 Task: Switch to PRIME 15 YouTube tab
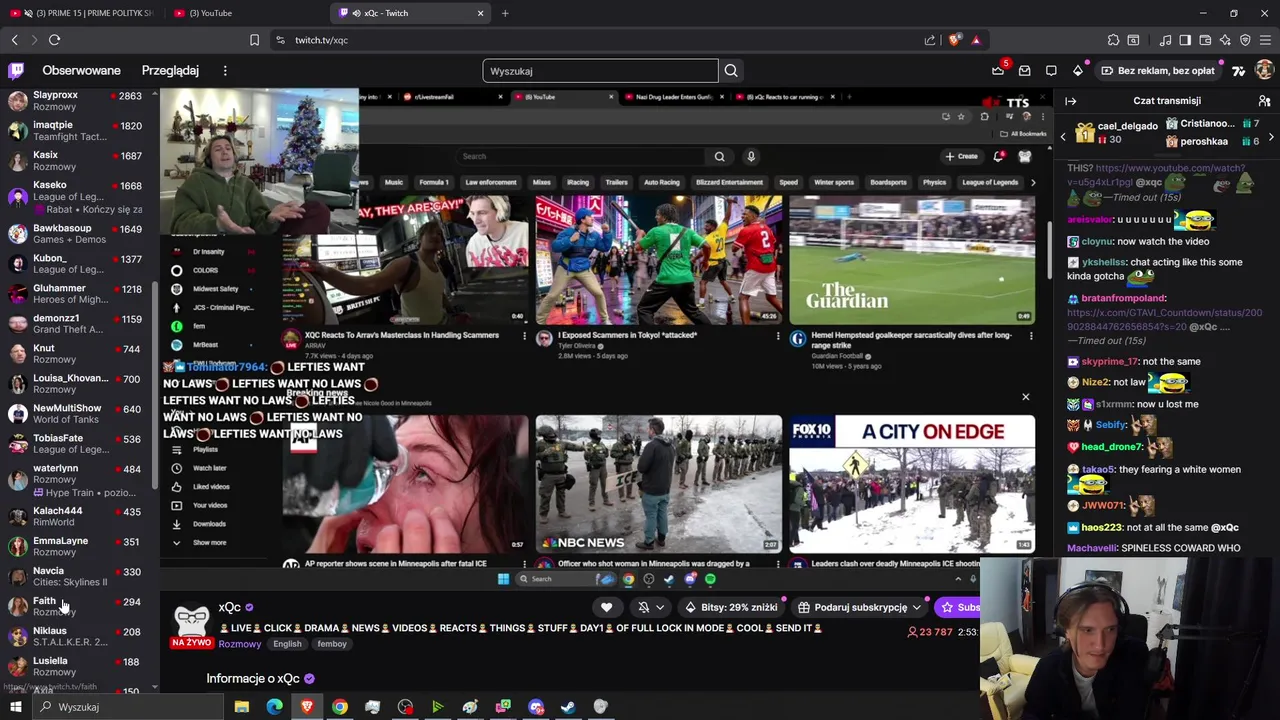(84, 13)
